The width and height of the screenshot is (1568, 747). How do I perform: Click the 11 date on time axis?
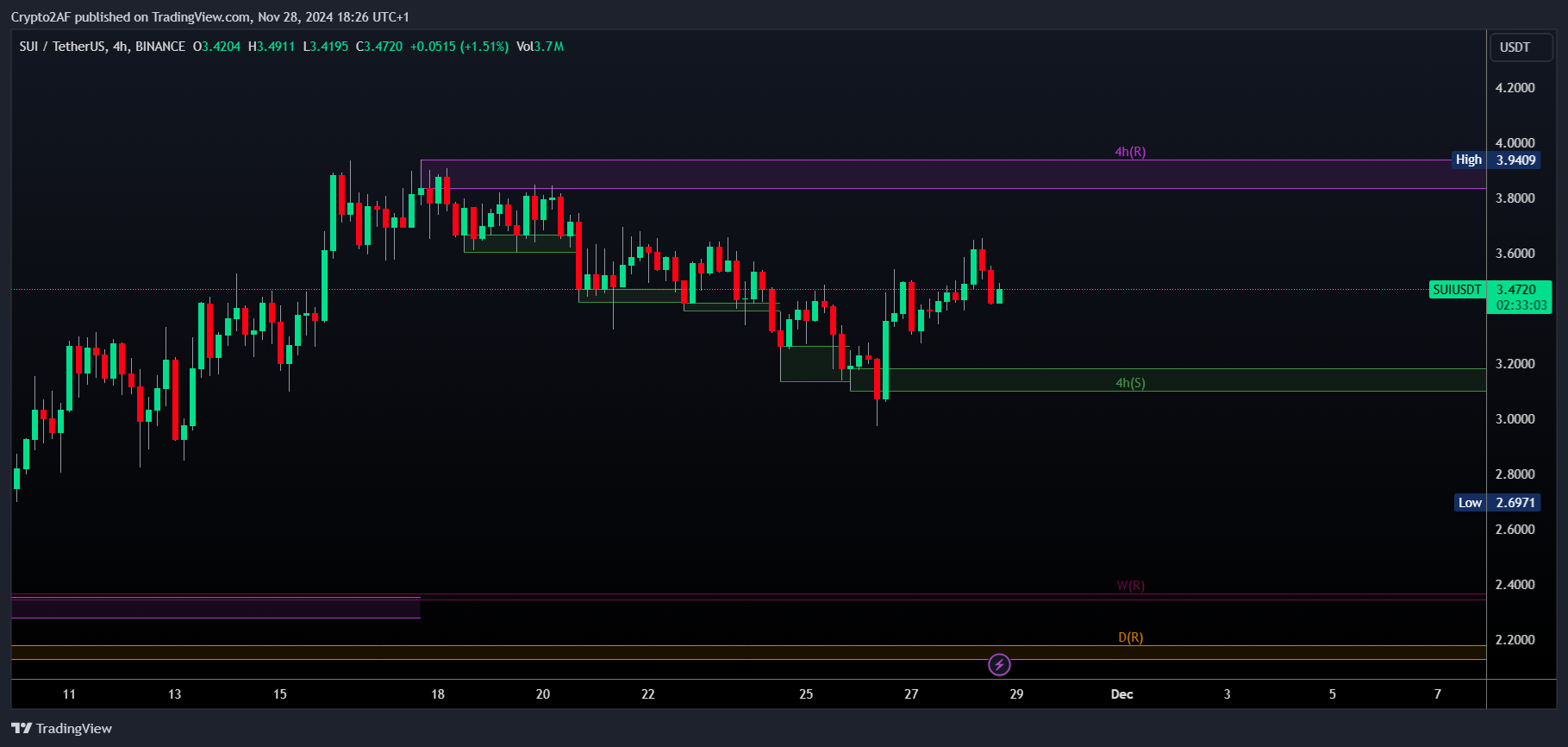pos(69,694)
